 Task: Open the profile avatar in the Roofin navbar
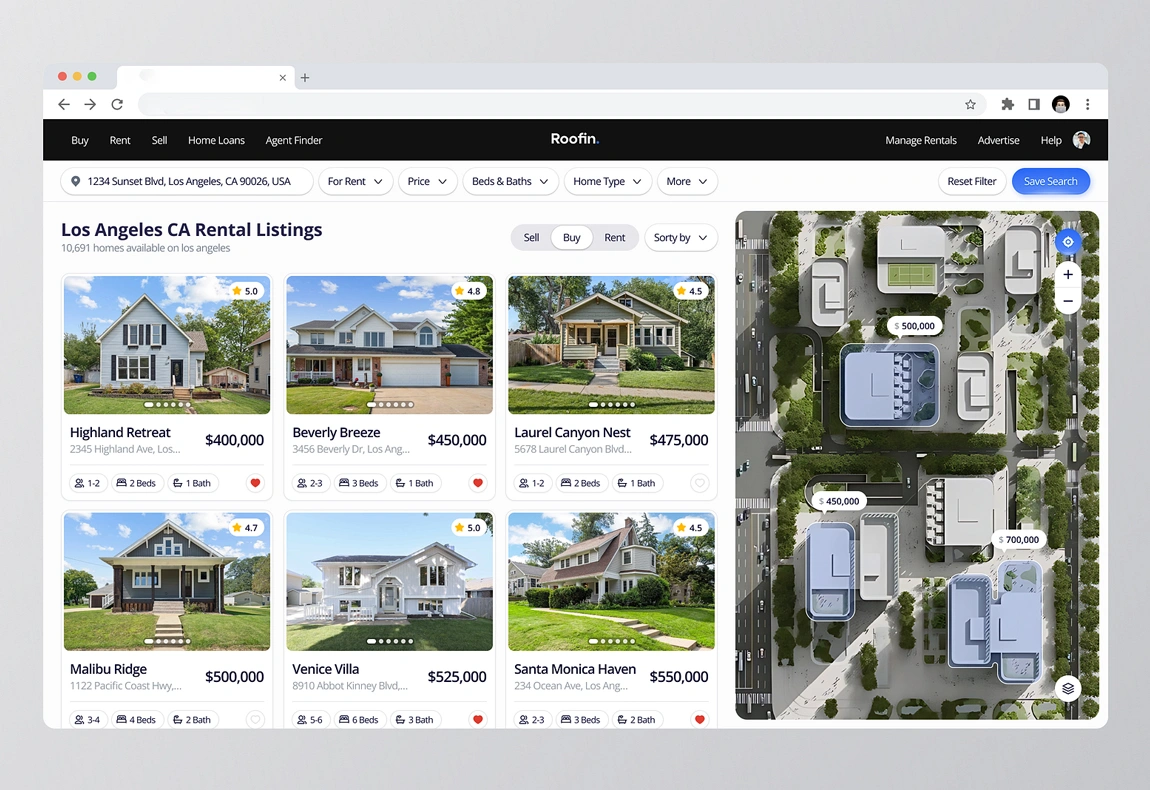[1081, 140]
